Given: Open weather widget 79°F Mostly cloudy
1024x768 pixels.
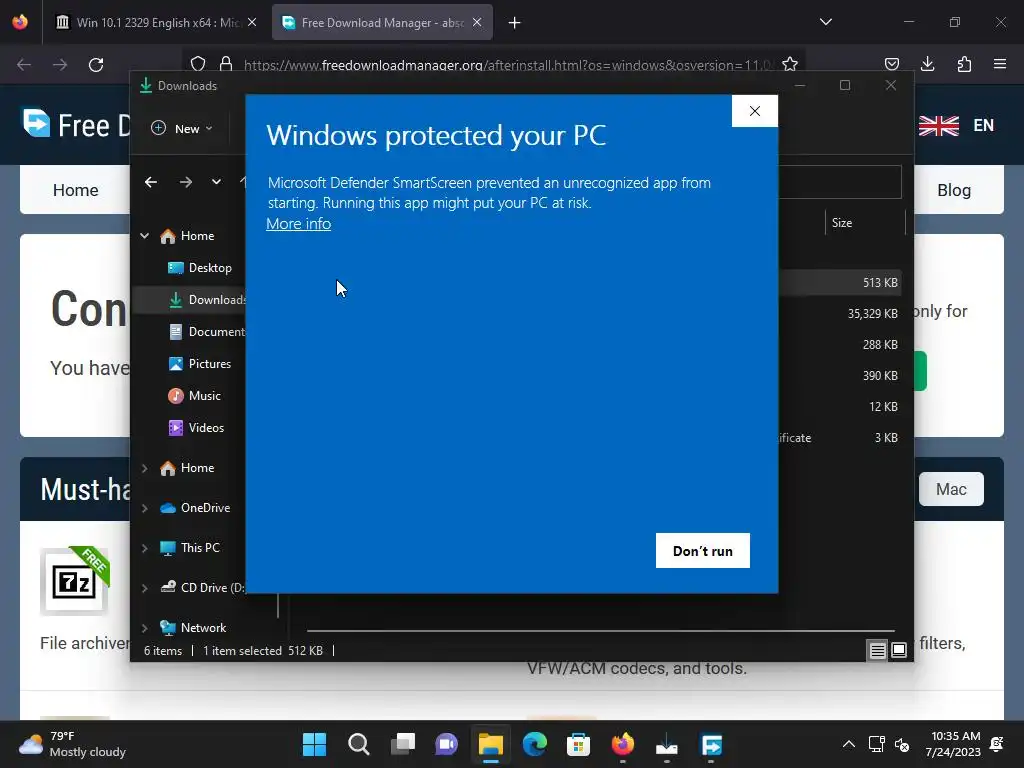Looking at the screenshot, I should pyautogui.click(x=72, y=744).
